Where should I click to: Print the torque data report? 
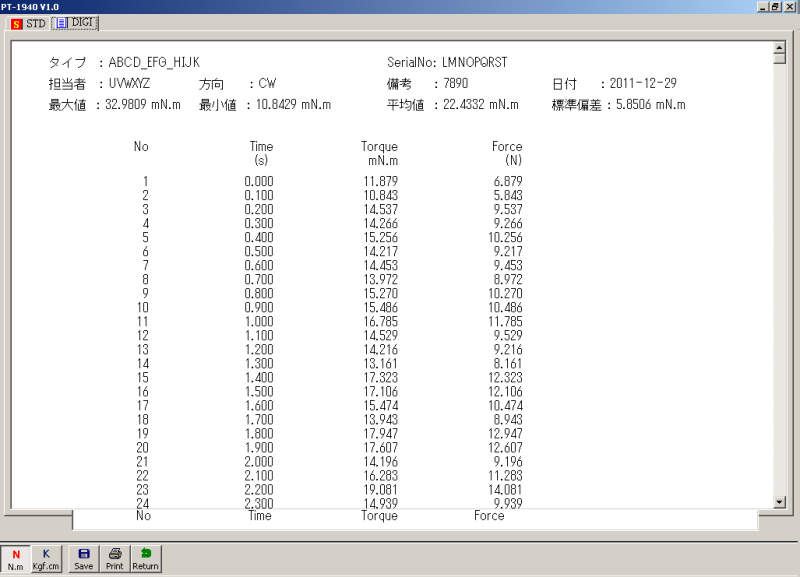tap(115, 558)
